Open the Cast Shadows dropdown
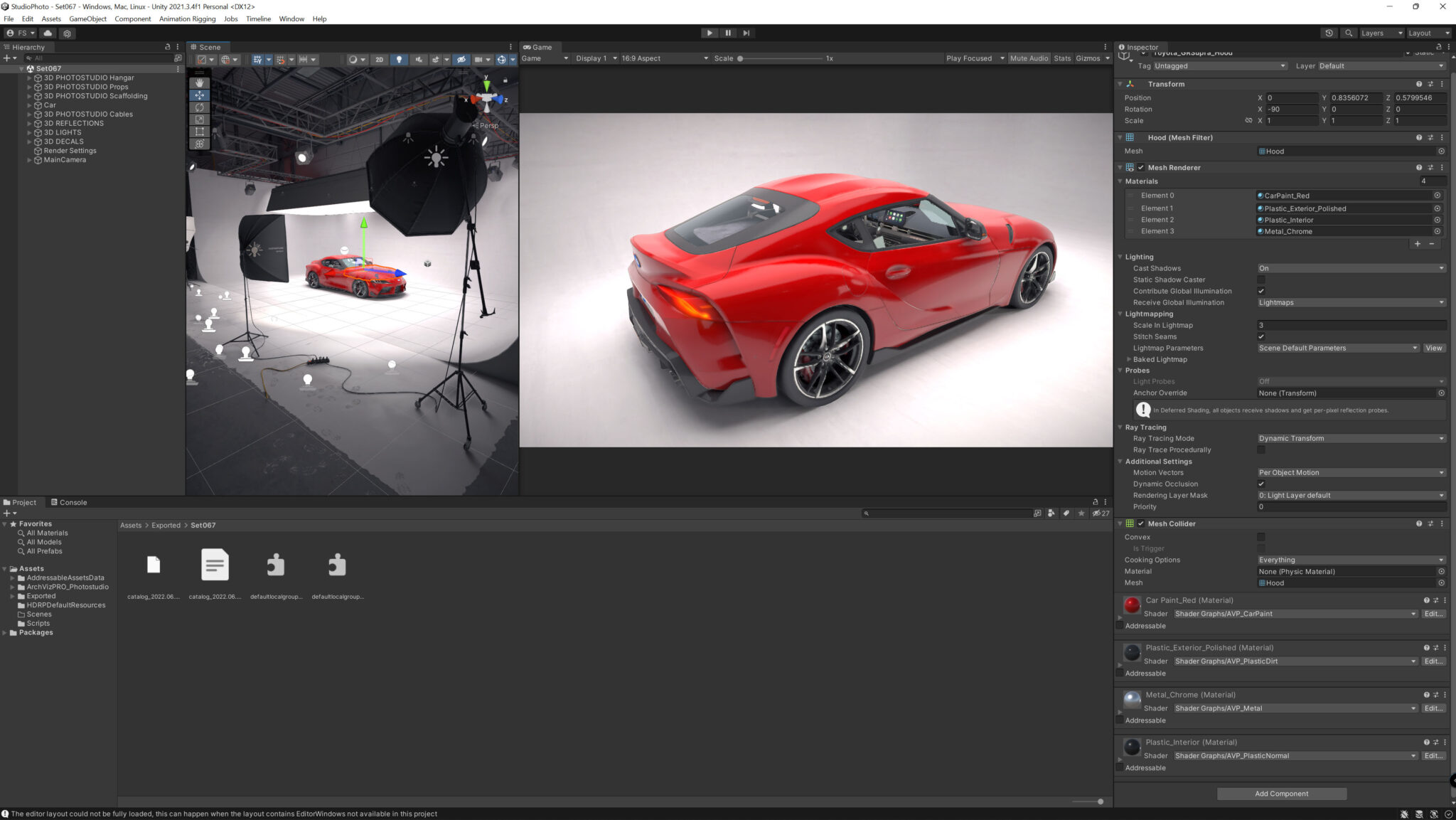Image resolution: width=1456 pixels, height=820 pixels. [1350, 268]
